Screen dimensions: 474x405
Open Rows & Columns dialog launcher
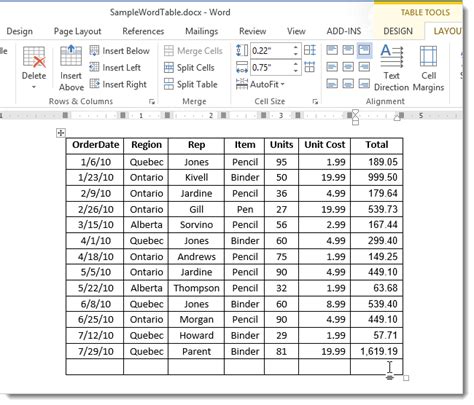tap(152, 102)
